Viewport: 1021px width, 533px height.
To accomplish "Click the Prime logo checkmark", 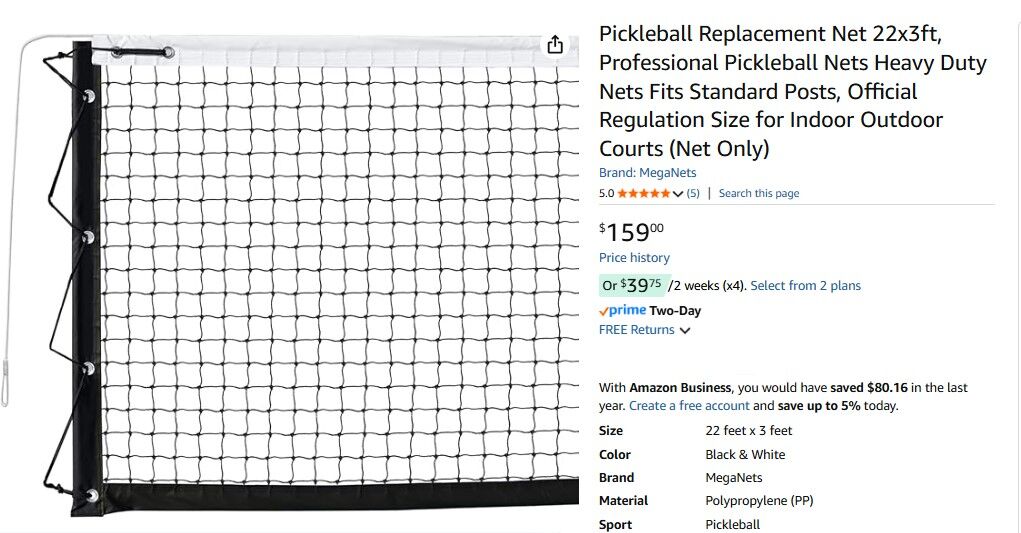I will coord(604,311).
